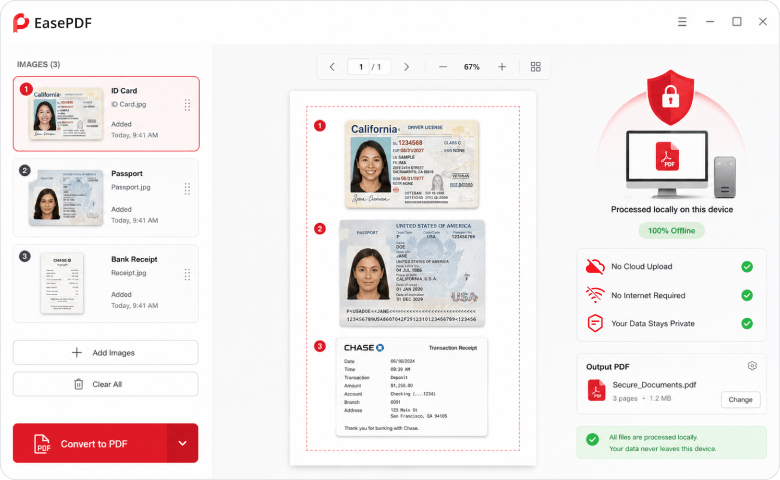Go to next page arrow

(x=406, y=67)
